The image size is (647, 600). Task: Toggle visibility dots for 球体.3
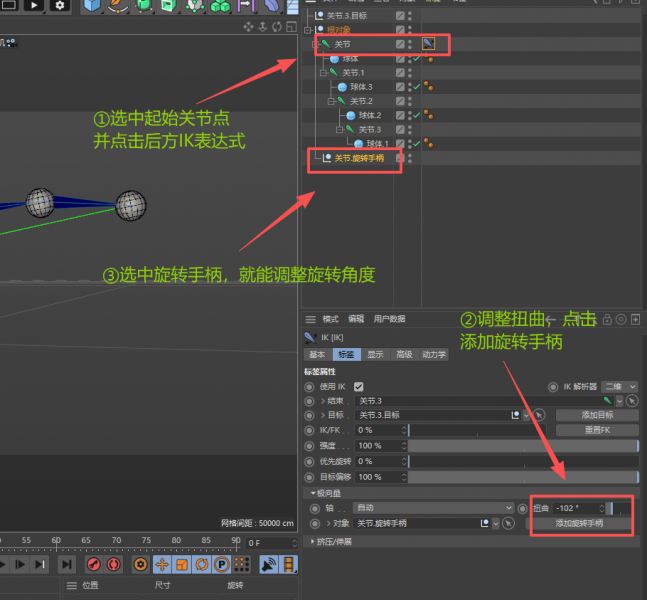(409, 88)
